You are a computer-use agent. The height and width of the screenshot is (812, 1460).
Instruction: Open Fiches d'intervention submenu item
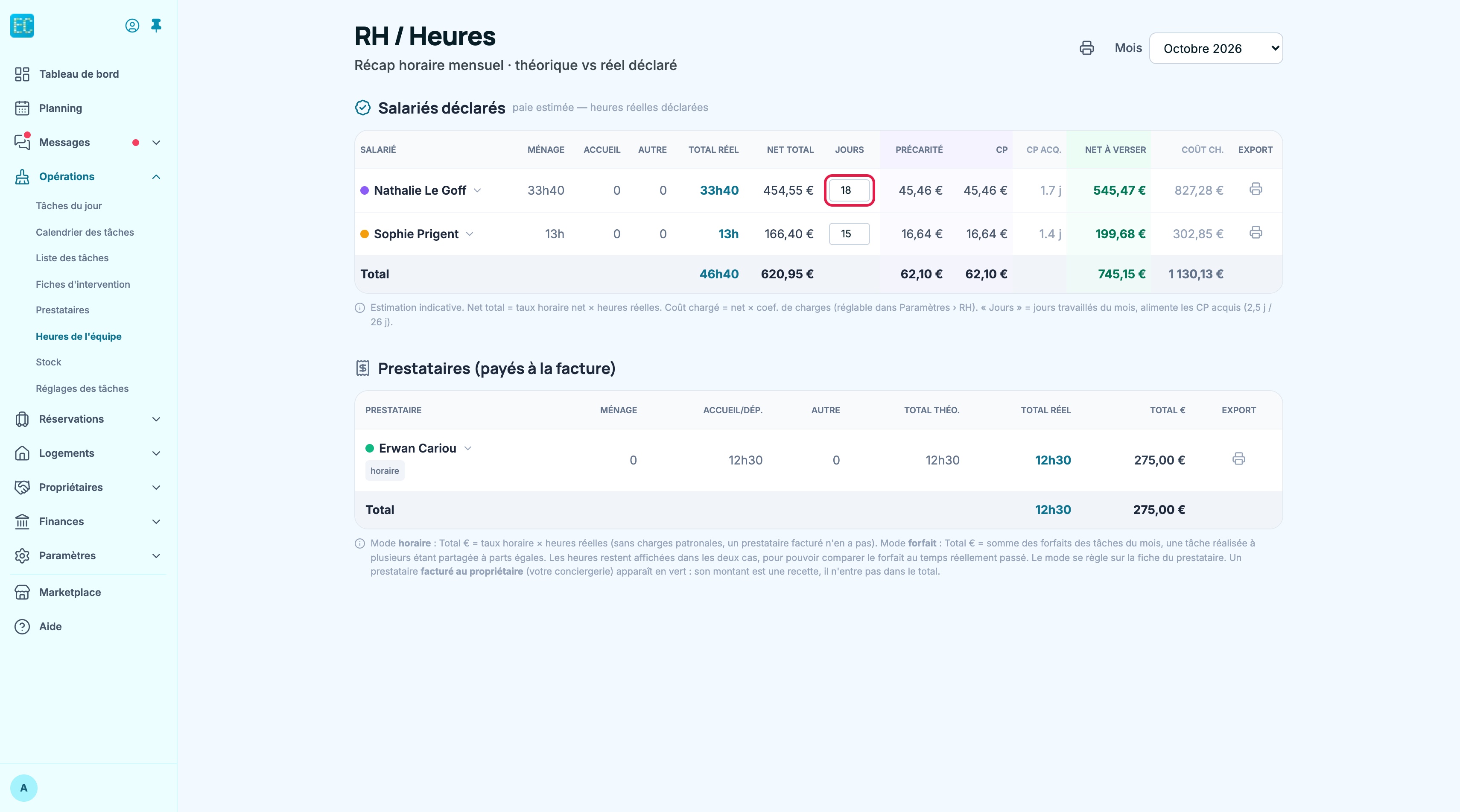83,284
